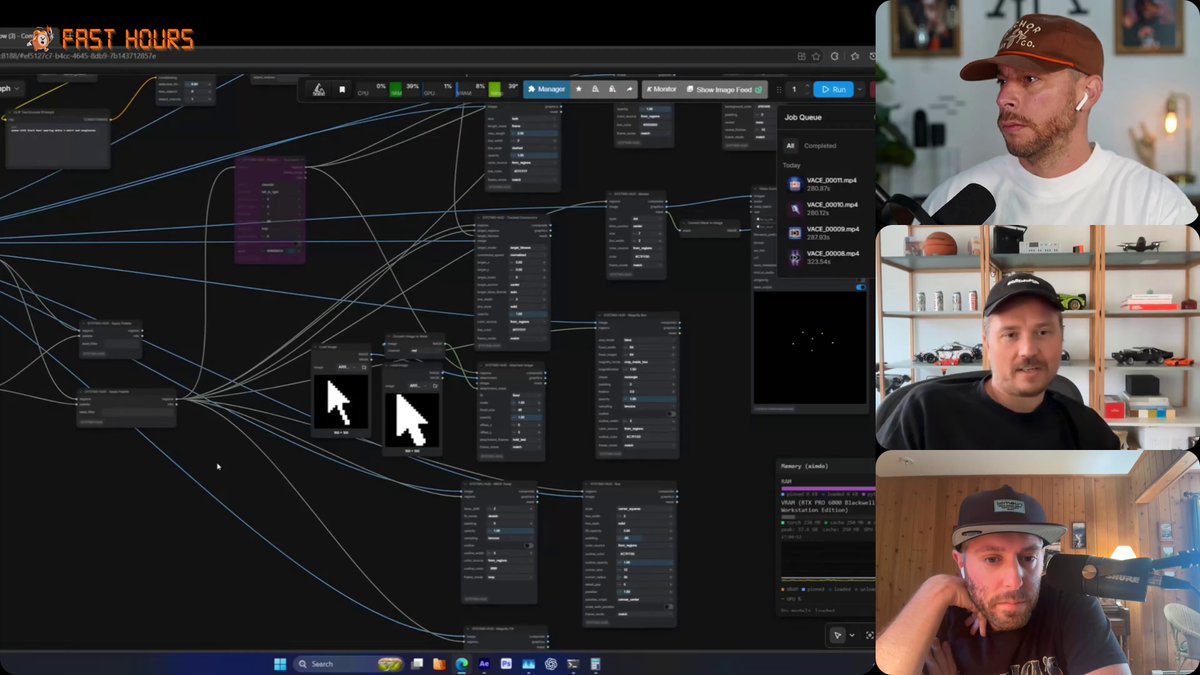This screenshot has height=675, width=1200.
Task: Open ChatGPT app from taskbar
Action: (x=551, y=664)
